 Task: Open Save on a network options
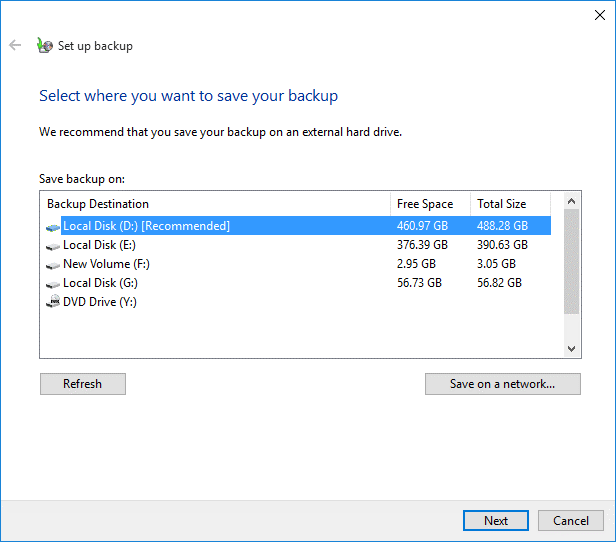pyautogui.click(x=502, y=384)
